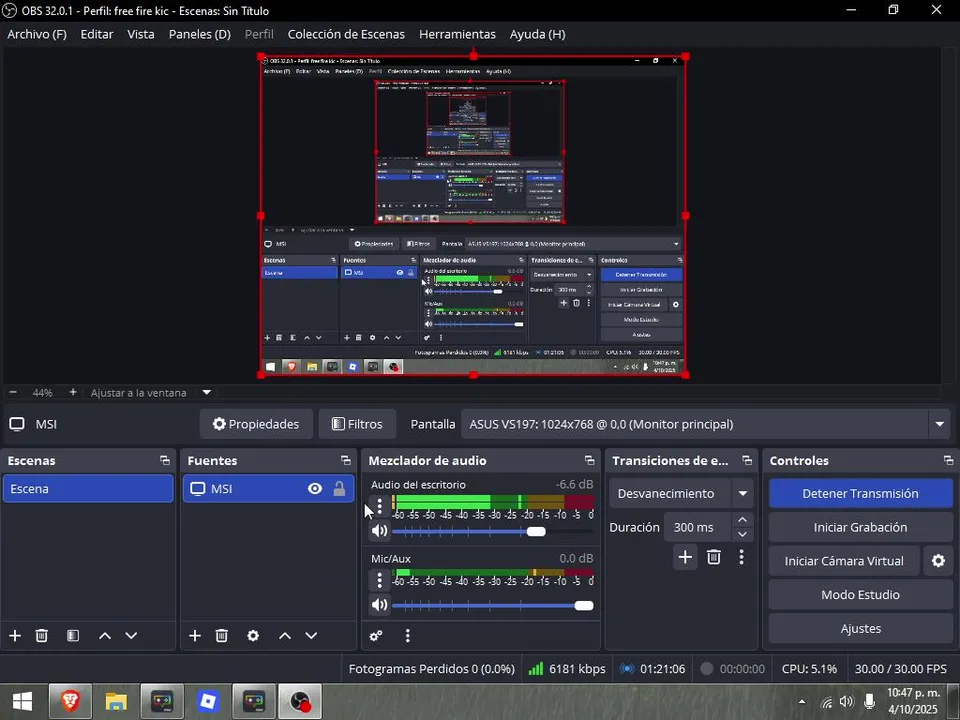Open Editar menu
Image resolution: width=960 pixels, height=720 pixels.
point(97,34)
